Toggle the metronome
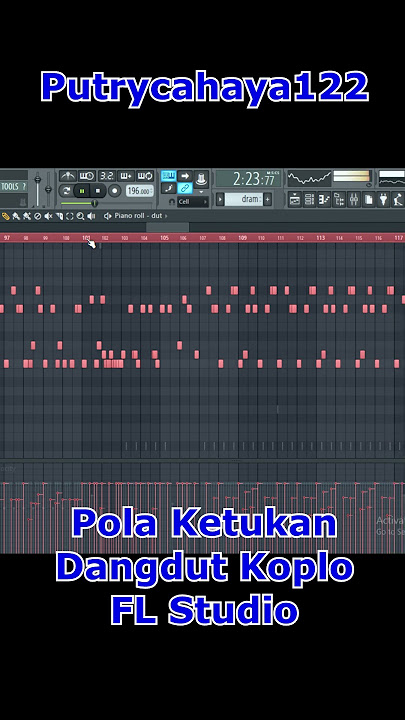Image resolution: width=405 pixels, height=720 pixels. [68, 176]
